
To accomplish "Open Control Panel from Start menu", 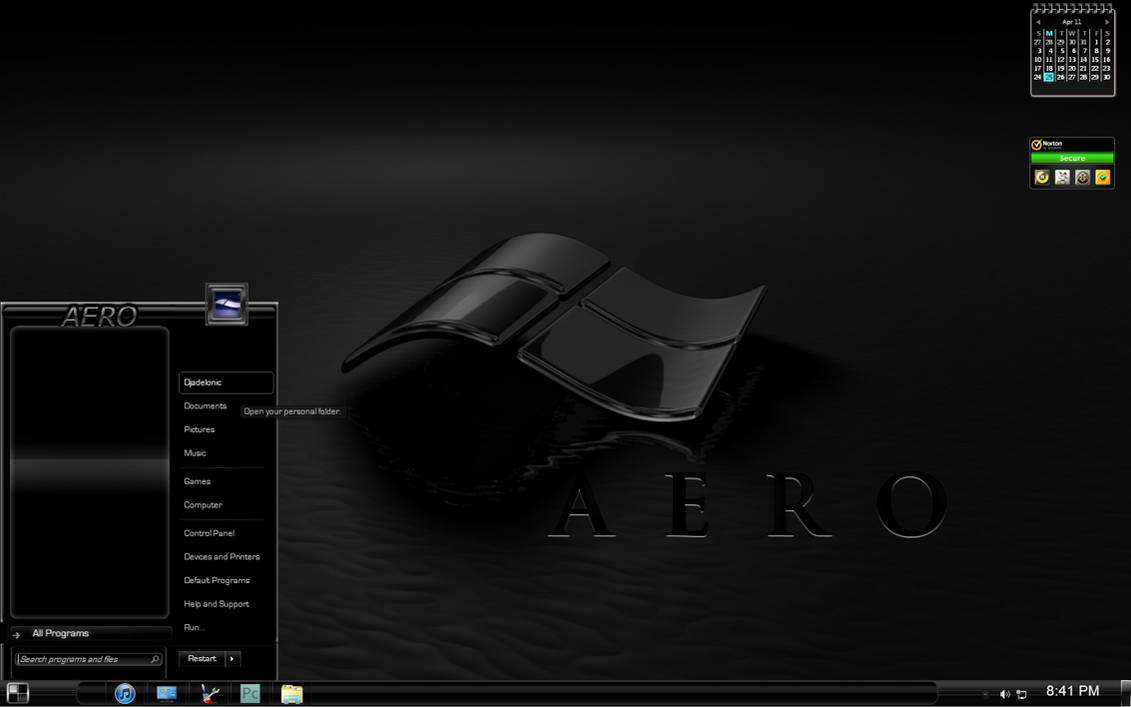I will 209,533.
